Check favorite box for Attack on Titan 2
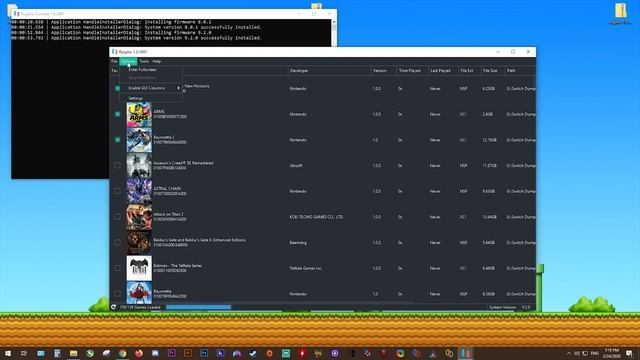 tap(118, 217)
